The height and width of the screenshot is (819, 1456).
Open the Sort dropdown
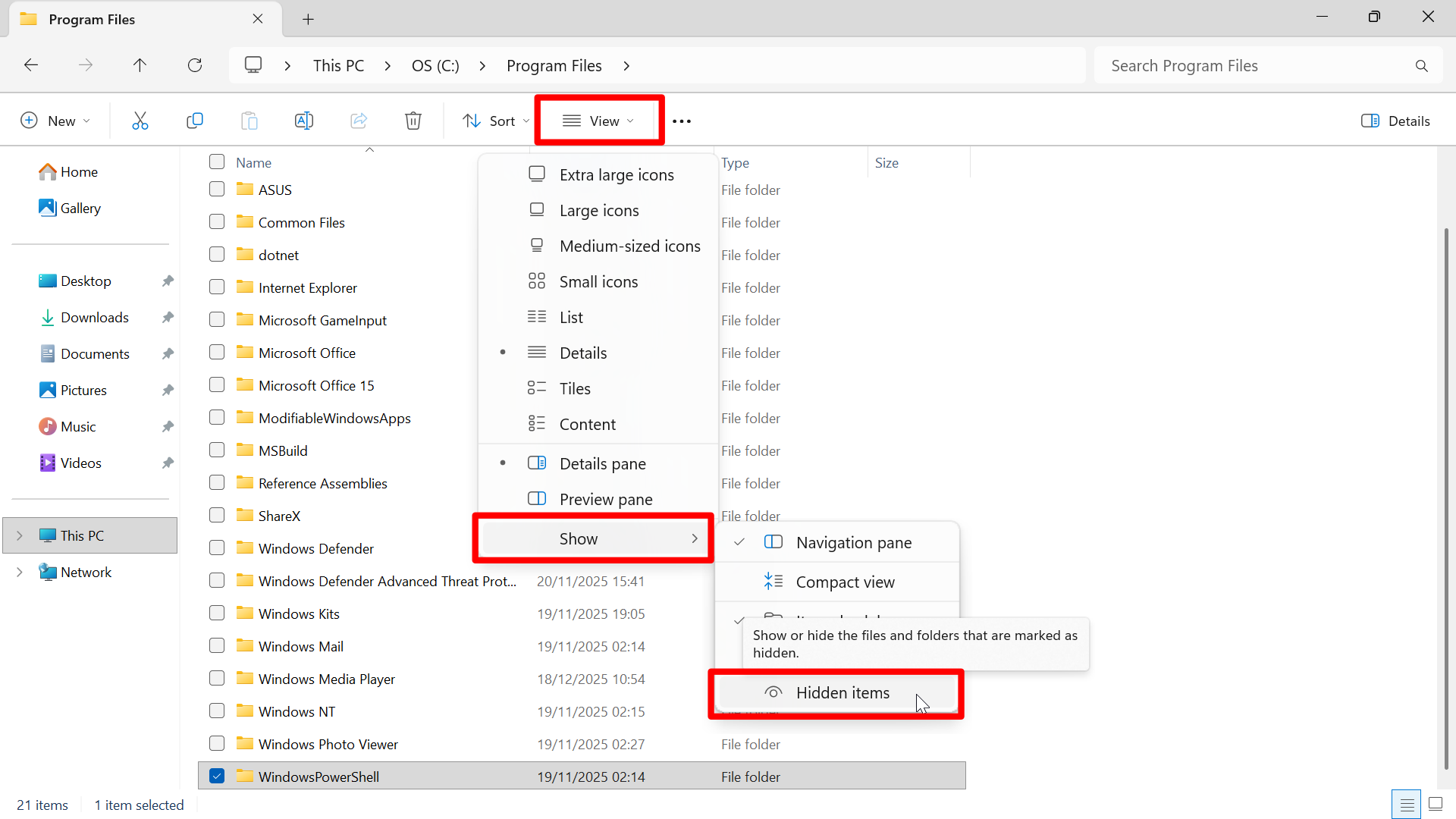(494, 120)
